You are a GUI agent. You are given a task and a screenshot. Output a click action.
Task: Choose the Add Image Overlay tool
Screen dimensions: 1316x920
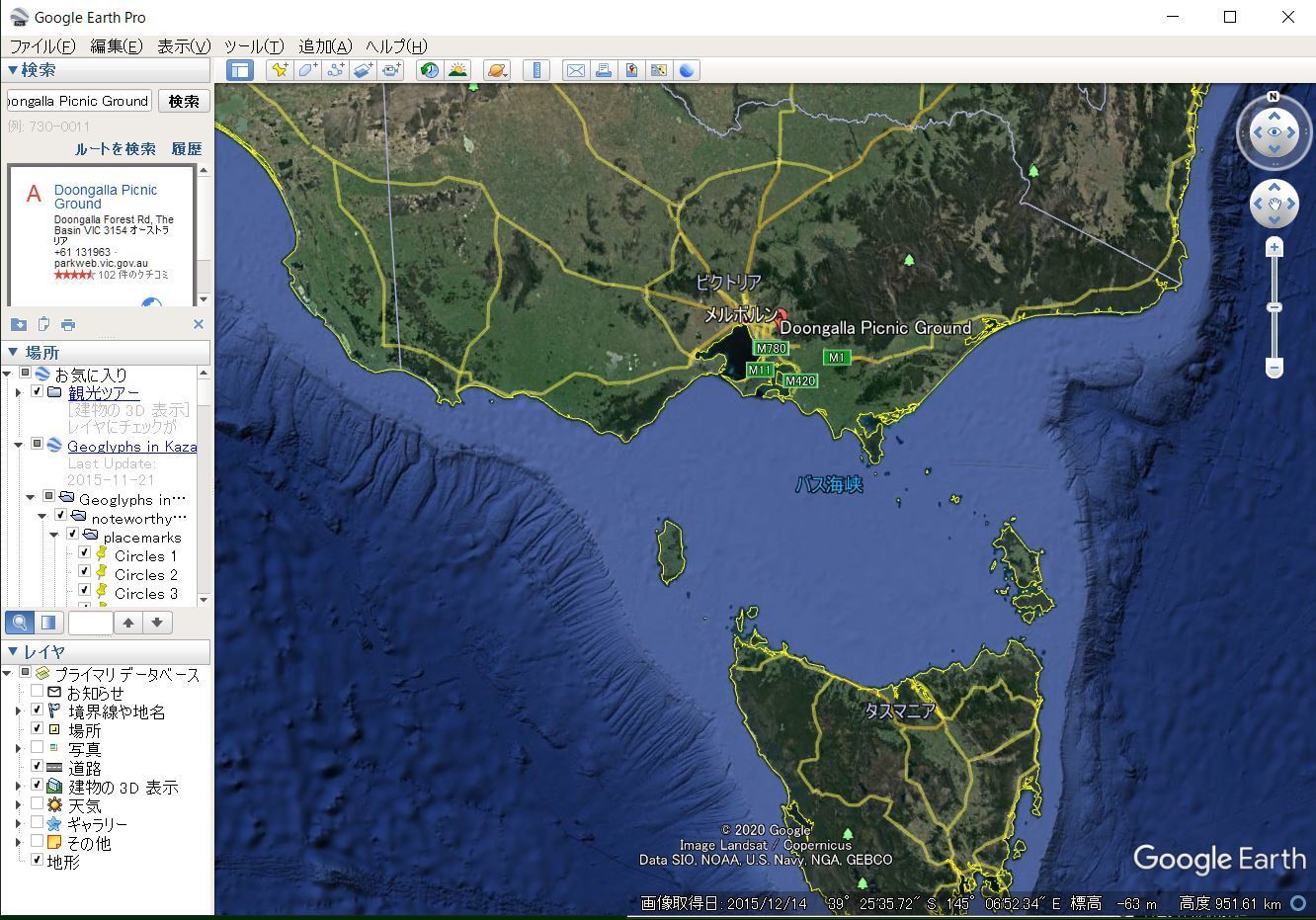[363, 70]
